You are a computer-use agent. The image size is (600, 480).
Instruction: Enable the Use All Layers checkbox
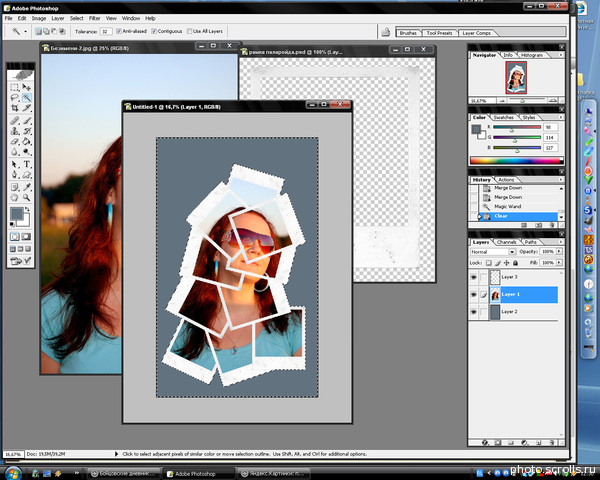tap(189, 31)
